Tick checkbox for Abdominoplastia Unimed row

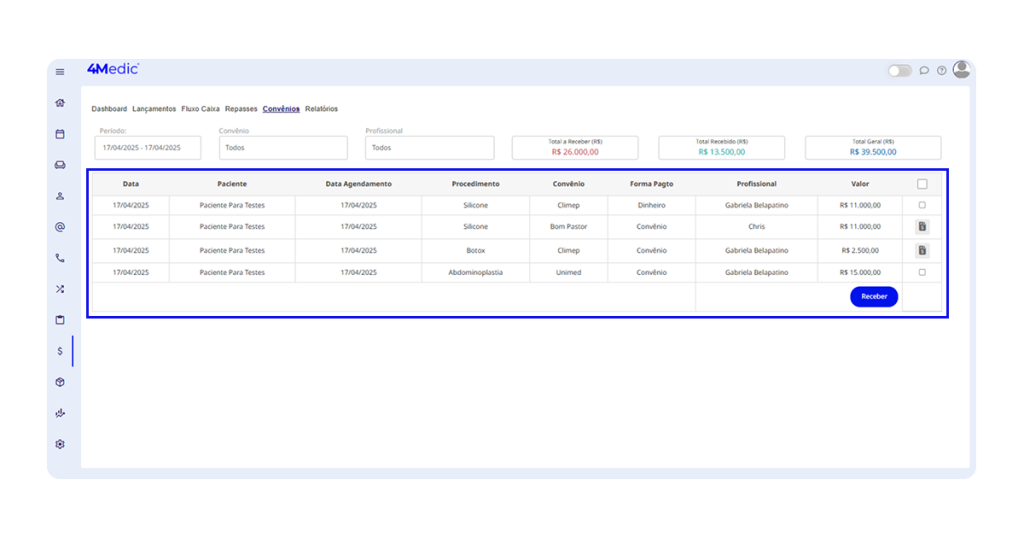tap(922, 272)
